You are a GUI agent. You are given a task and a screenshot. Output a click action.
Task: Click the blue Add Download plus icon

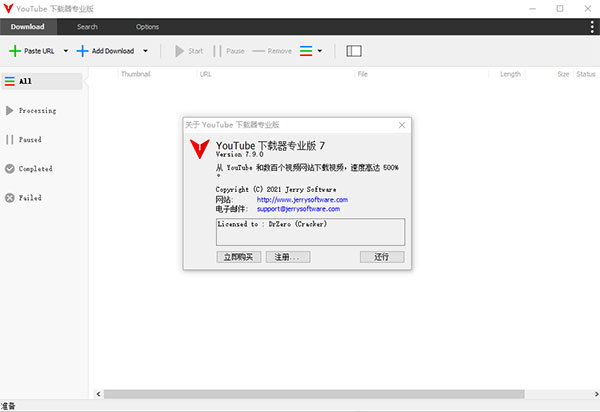[82, 51]
